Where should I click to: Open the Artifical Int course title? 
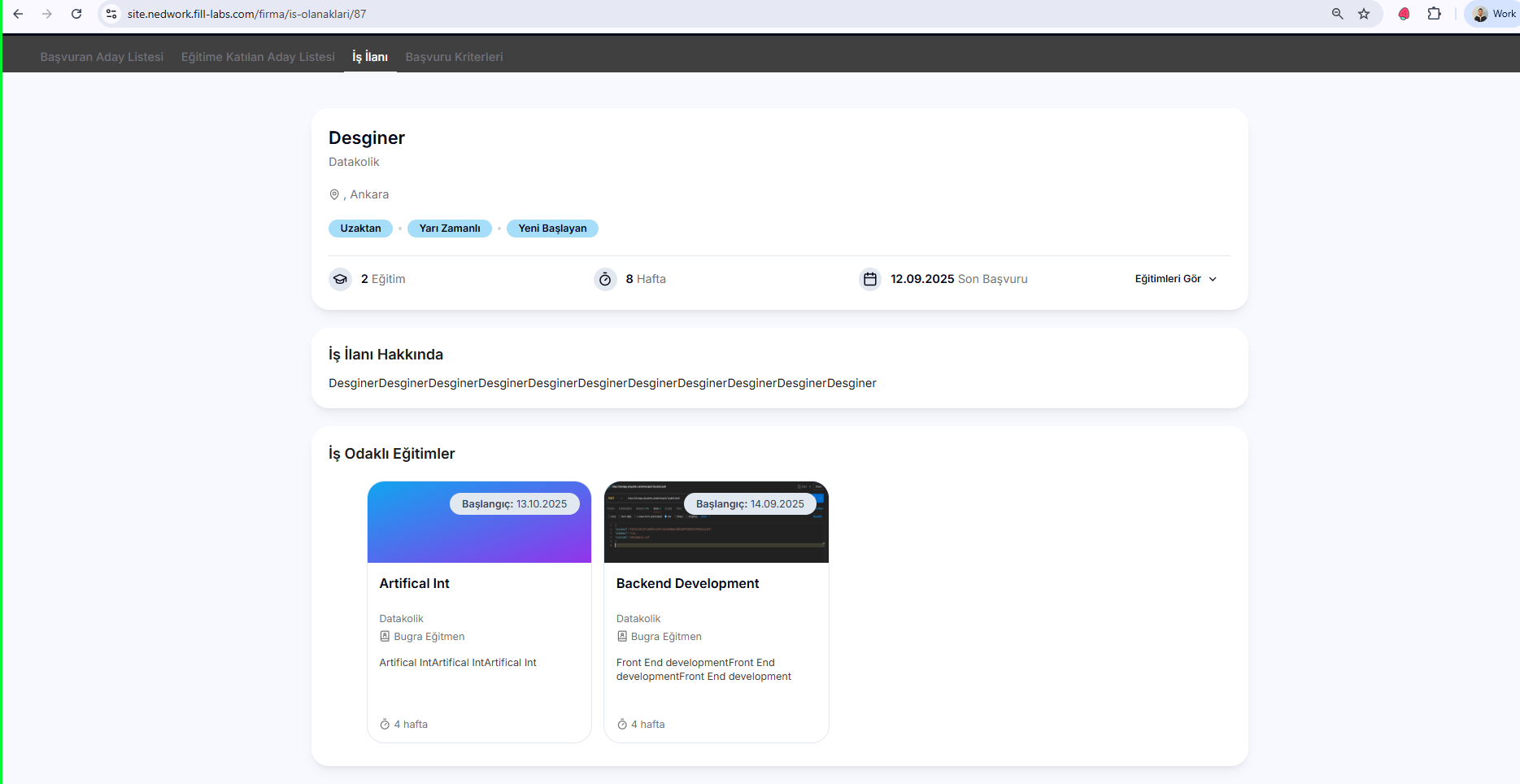[x=414, y=583]
